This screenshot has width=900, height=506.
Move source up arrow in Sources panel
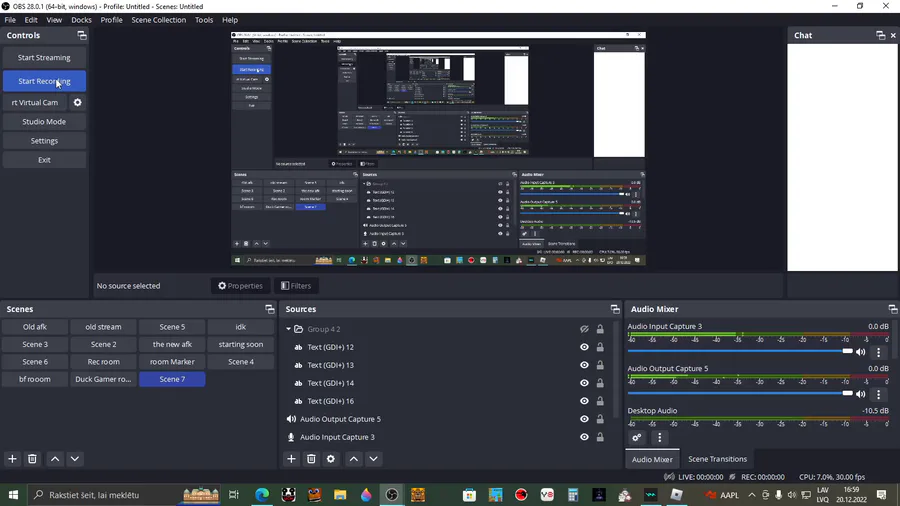point(354,459)
